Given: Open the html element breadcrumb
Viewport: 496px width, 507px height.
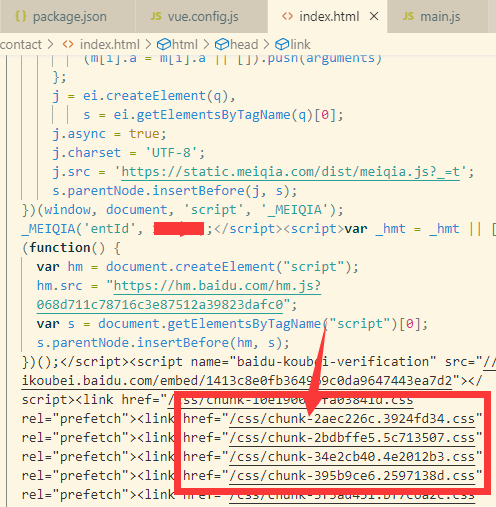Looking at the screenshot, I should [185, 44].
